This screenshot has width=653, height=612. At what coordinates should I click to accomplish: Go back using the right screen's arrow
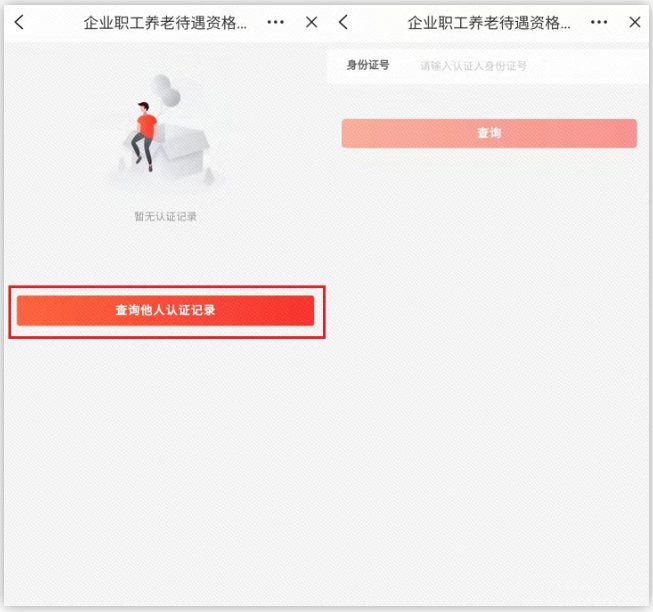click(343, 22)
